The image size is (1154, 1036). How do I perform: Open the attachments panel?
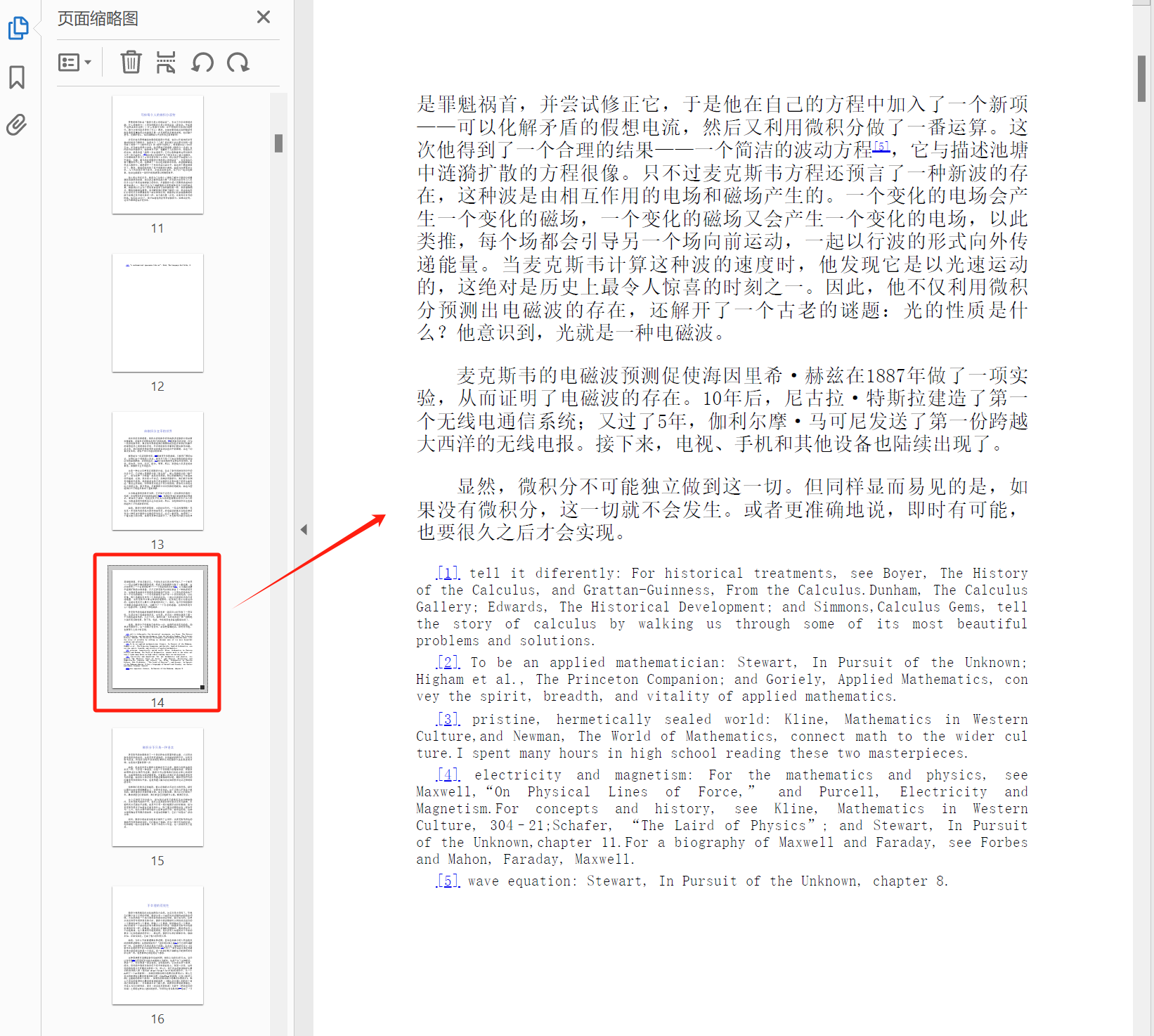click(18, 124)
